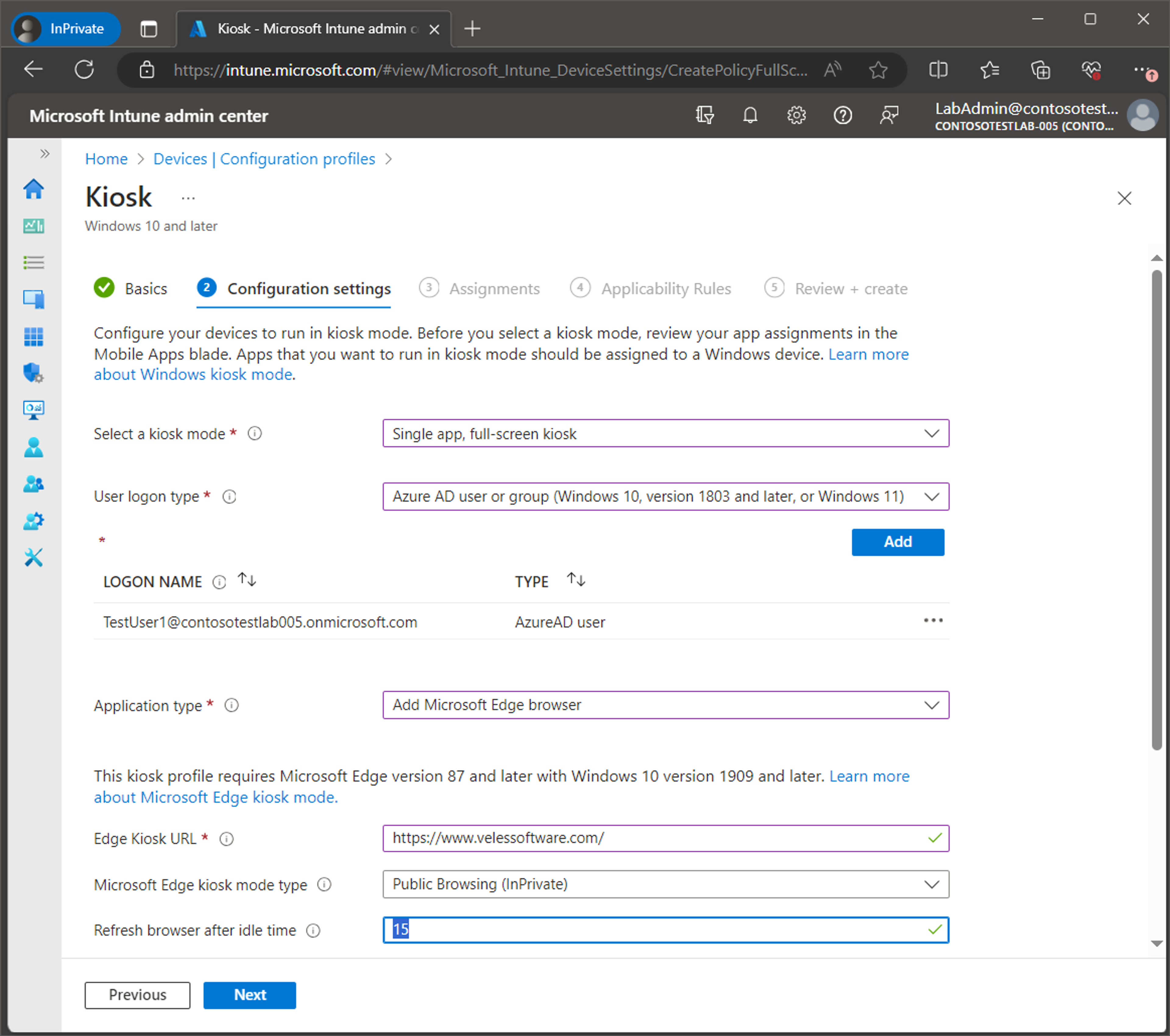The width and height of the screenshot is (1170, 1036).
Task: Sort by the TYPE column arrows
Action: point(576,580)
